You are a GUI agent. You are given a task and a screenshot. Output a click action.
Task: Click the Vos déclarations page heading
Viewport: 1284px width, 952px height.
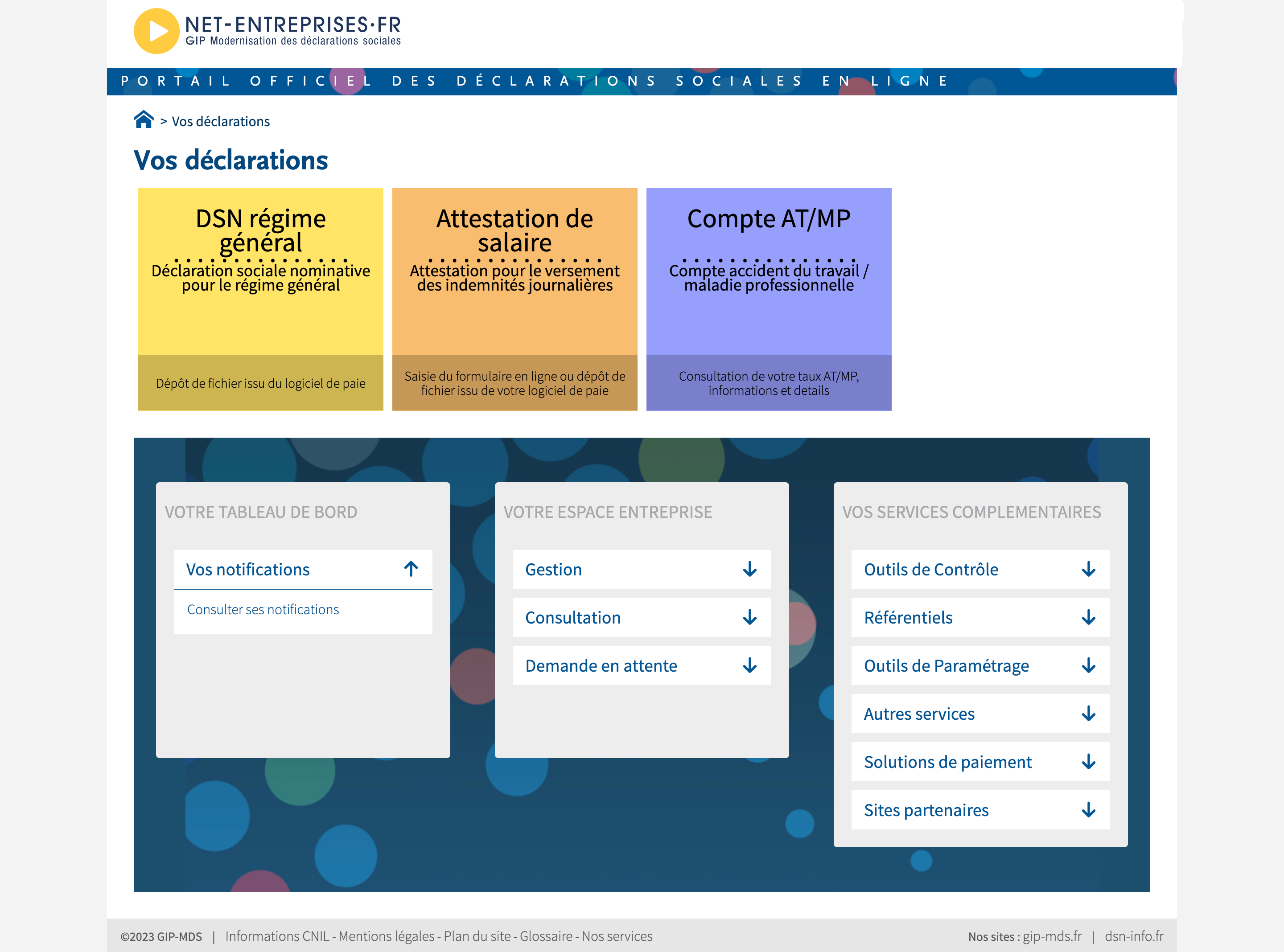(x=230, y=160)
